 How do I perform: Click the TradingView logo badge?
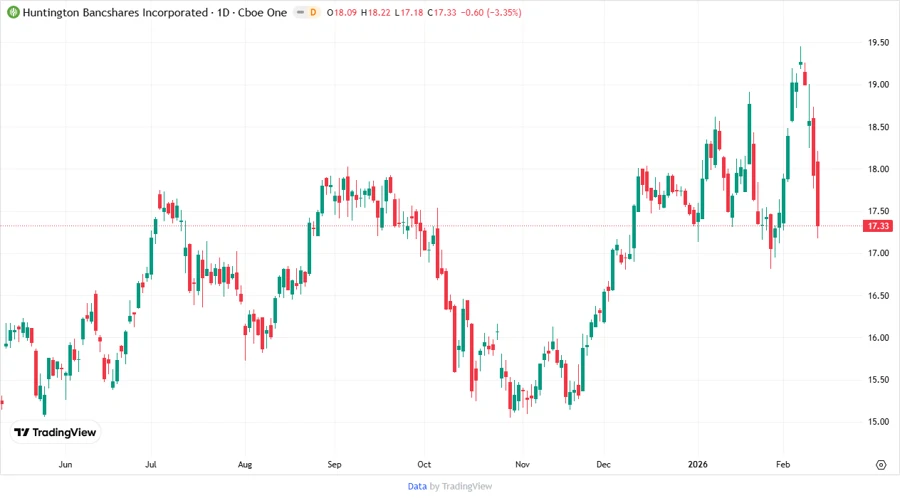(x=56, y=432)
